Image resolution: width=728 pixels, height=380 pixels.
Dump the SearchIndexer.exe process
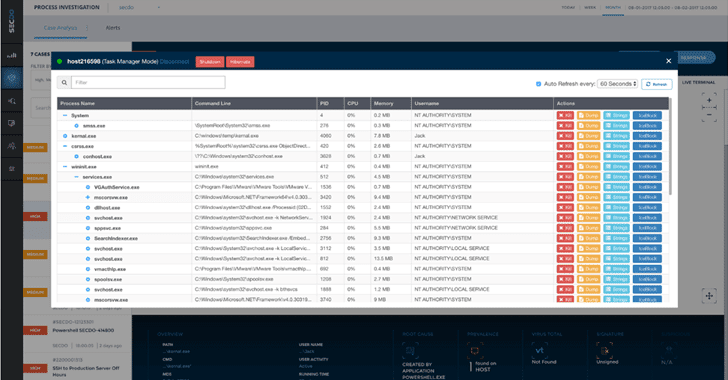588,238
